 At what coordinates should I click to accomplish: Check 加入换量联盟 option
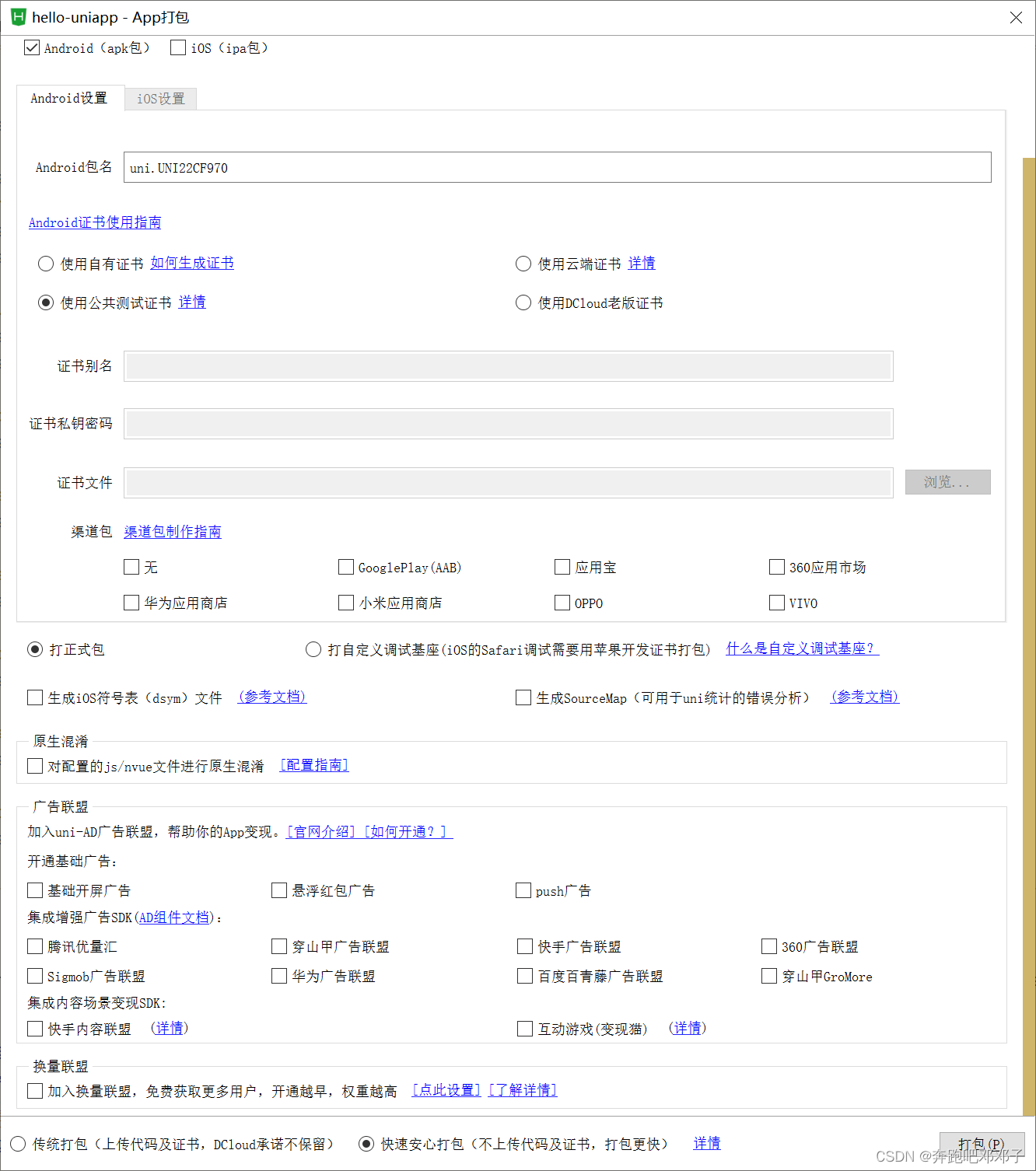pyautogui.click(x=34, y=1090)
